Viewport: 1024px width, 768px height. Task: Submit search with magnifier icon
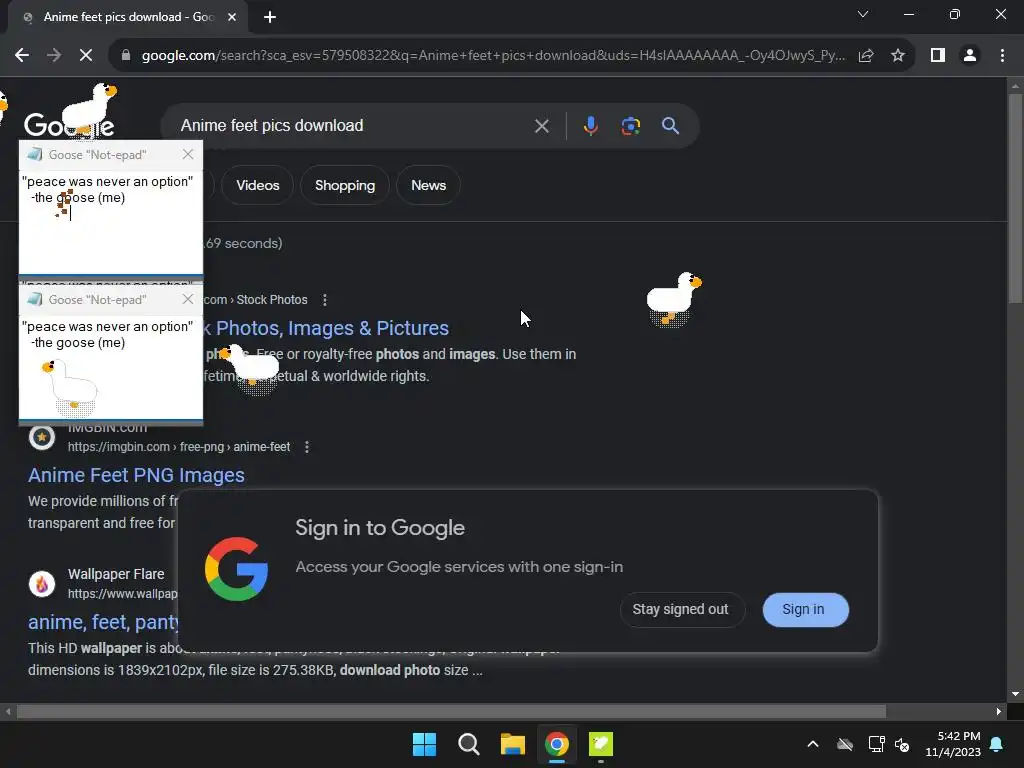[671, 125]
